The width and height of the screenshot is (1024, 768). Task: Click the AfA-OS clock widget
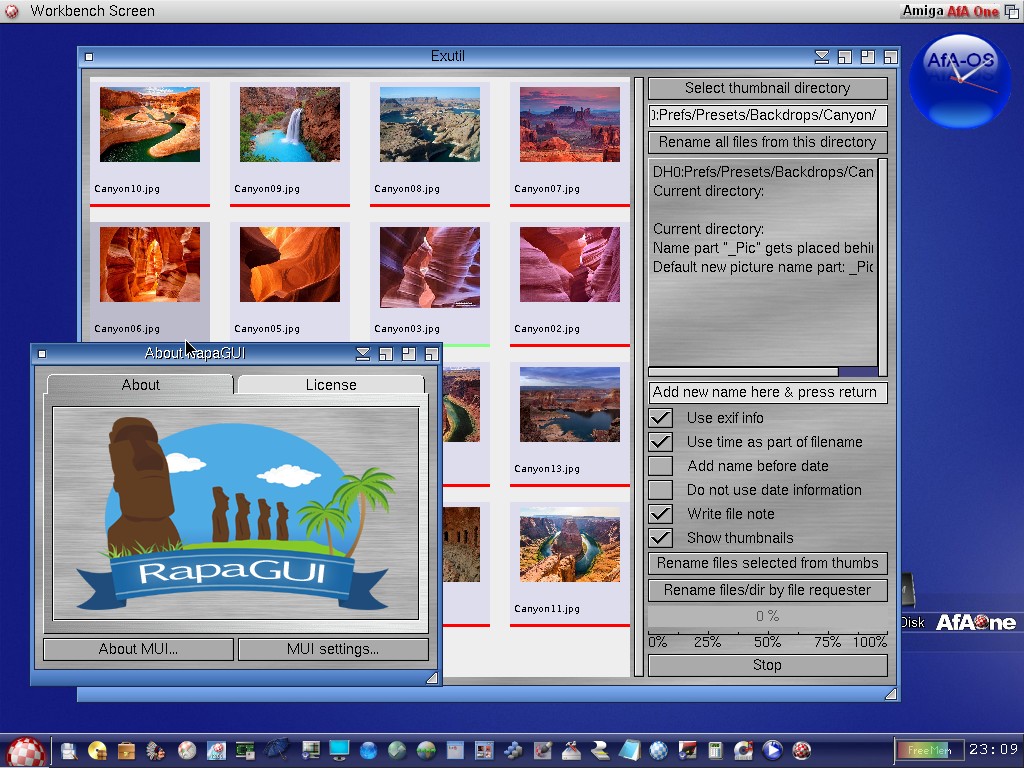click(x=959, y=79)
